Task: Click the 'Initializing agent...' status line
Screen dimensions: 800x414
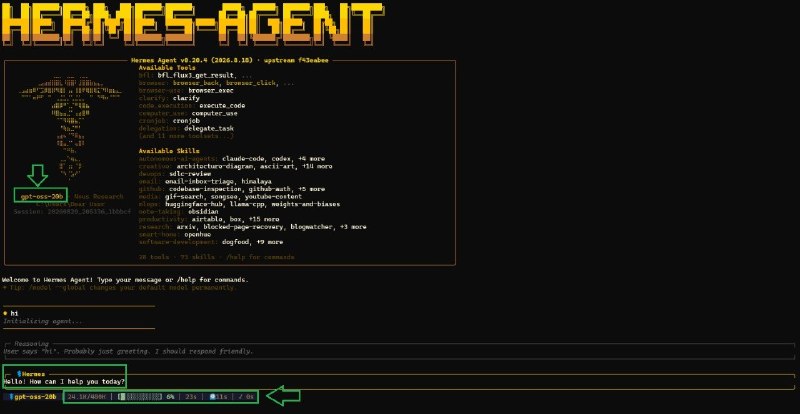Action: (43, 321)
